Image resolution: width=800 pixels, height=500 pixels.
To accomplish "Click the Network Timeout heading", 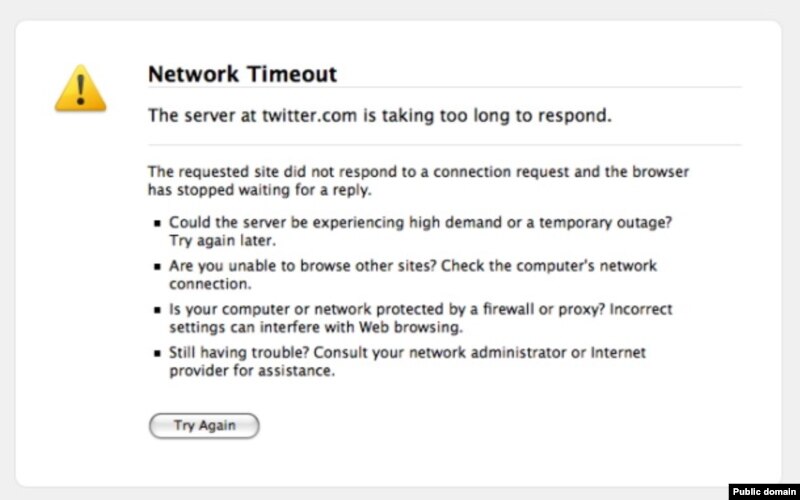I will coord(242,74).
